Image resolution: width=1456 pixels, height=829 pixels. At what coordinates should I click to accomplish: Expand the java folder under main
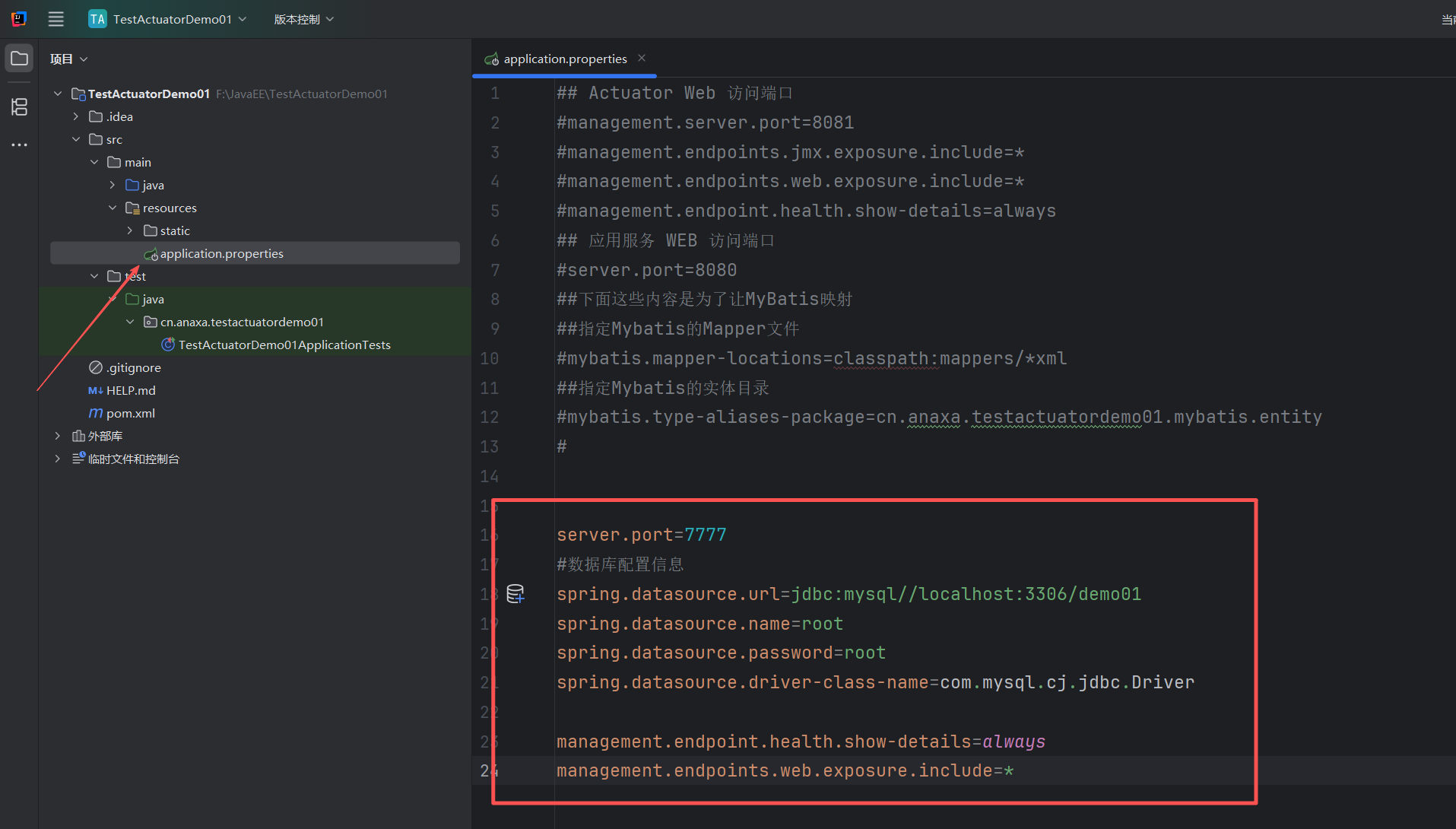(x=113, y=185)
